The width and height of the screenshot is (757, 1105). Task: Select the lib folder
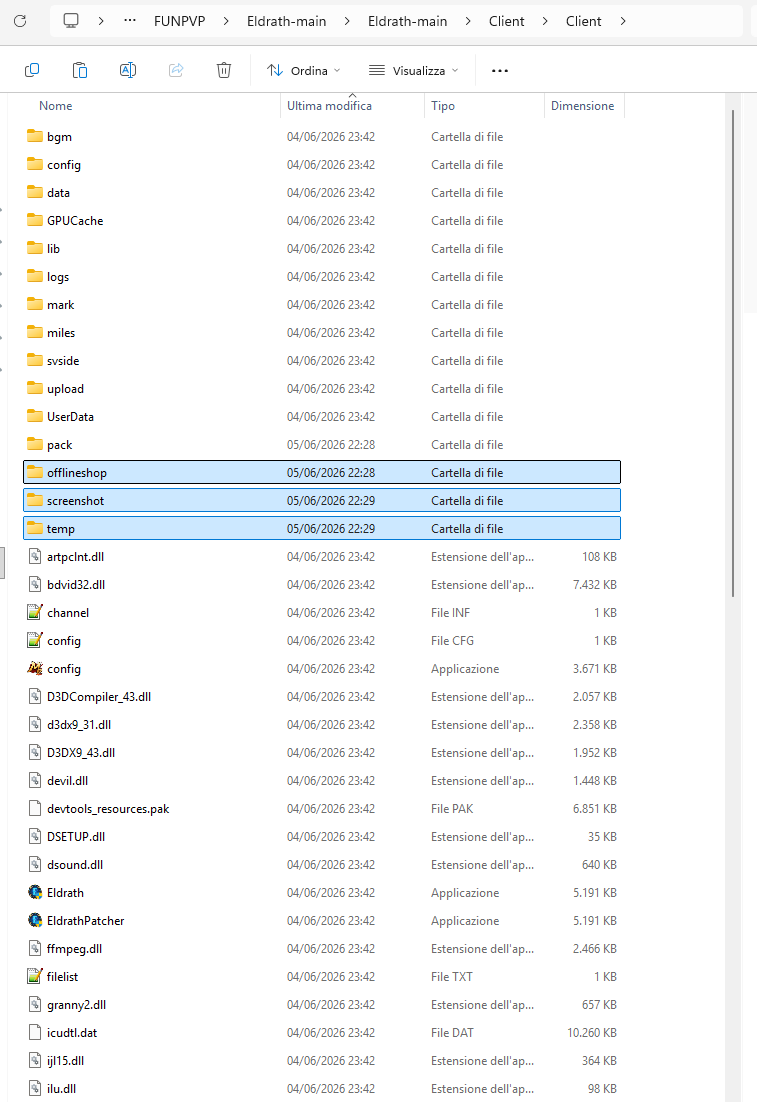(x=322, y=248)
